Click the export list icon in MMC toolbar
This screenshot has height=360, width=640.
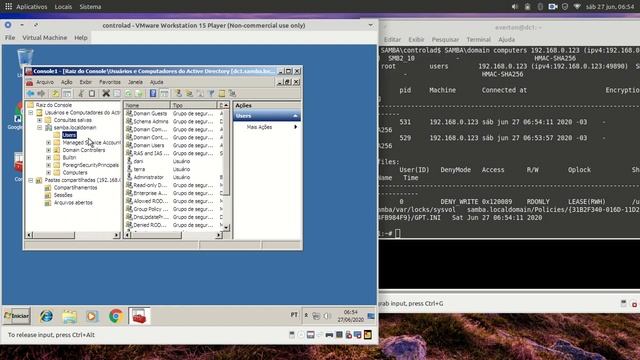coord(139,93)
